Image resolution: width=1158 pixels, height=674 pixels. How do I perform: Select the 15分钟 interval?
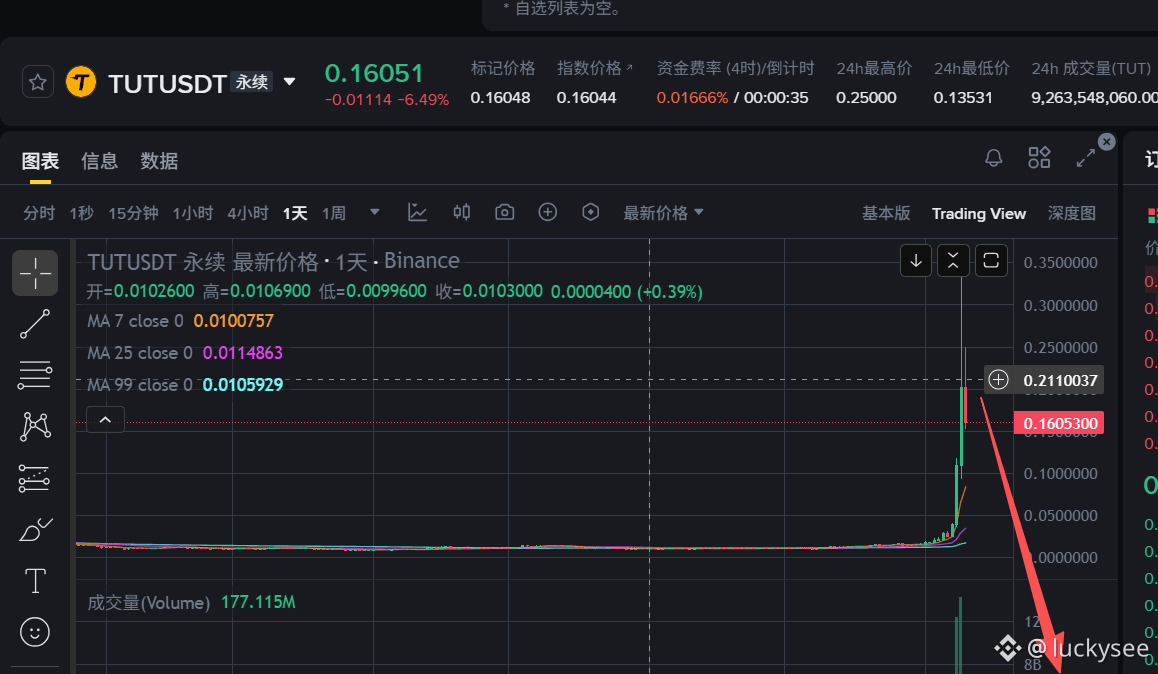[133, 213]
